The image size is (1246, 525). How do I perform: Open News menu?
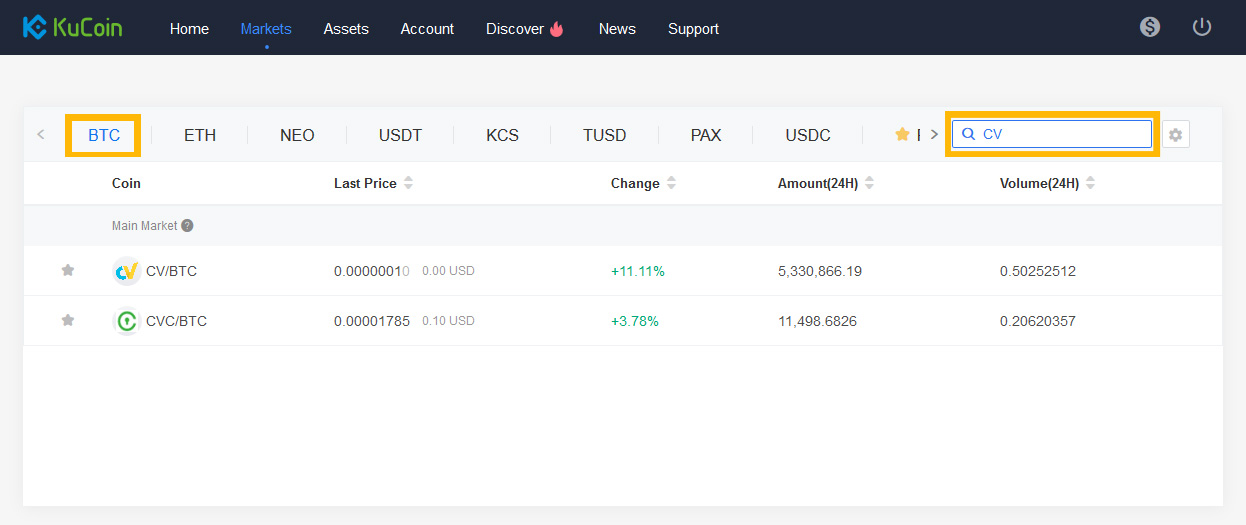(617, 29)
